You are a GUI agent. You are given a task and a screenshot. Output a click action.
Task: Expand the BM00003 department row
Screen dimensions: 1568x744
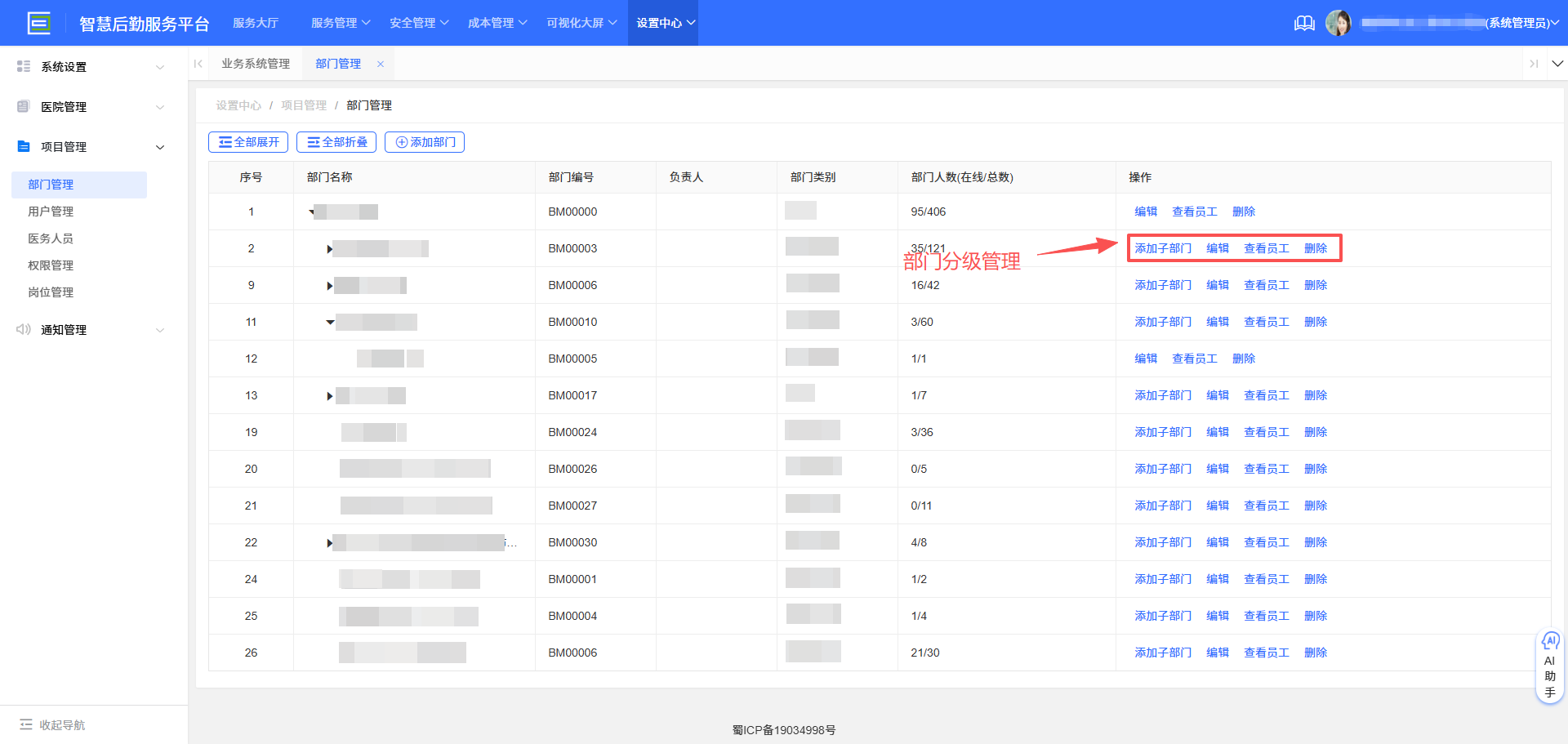pyautogui.click(x=329, y=249)
